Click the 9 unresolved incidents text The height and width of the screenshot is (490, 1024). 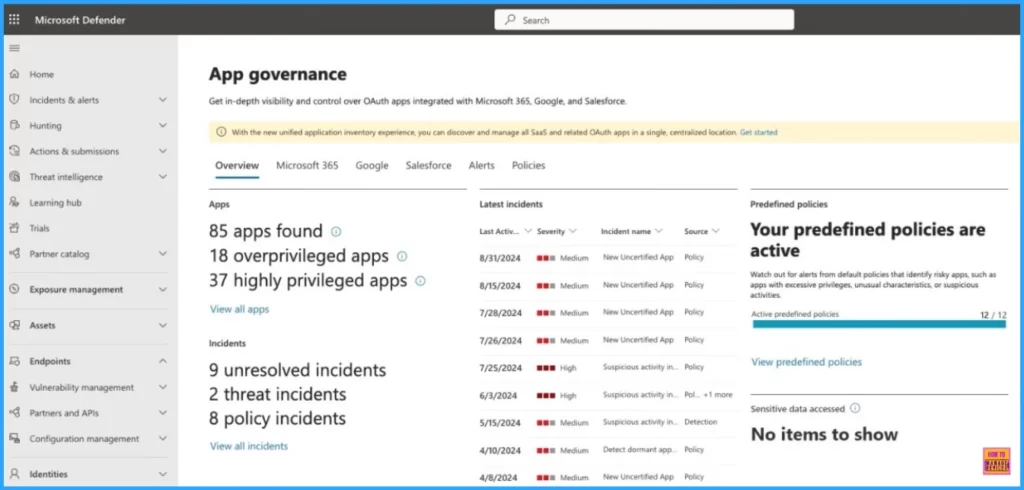coord(298,370)
